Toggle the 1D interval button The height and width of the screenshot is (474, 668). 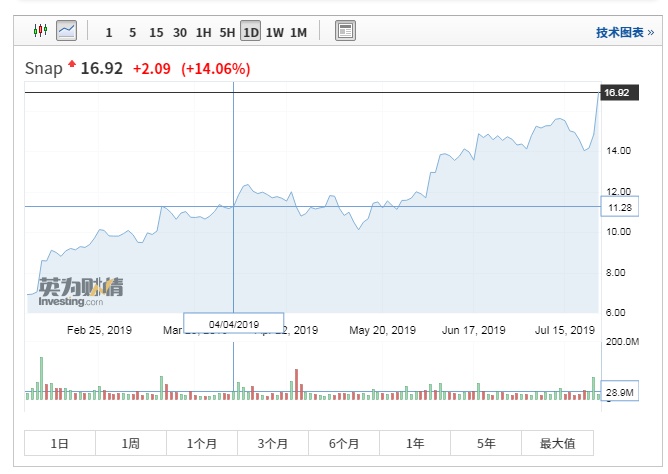click(x=250, y=32)
